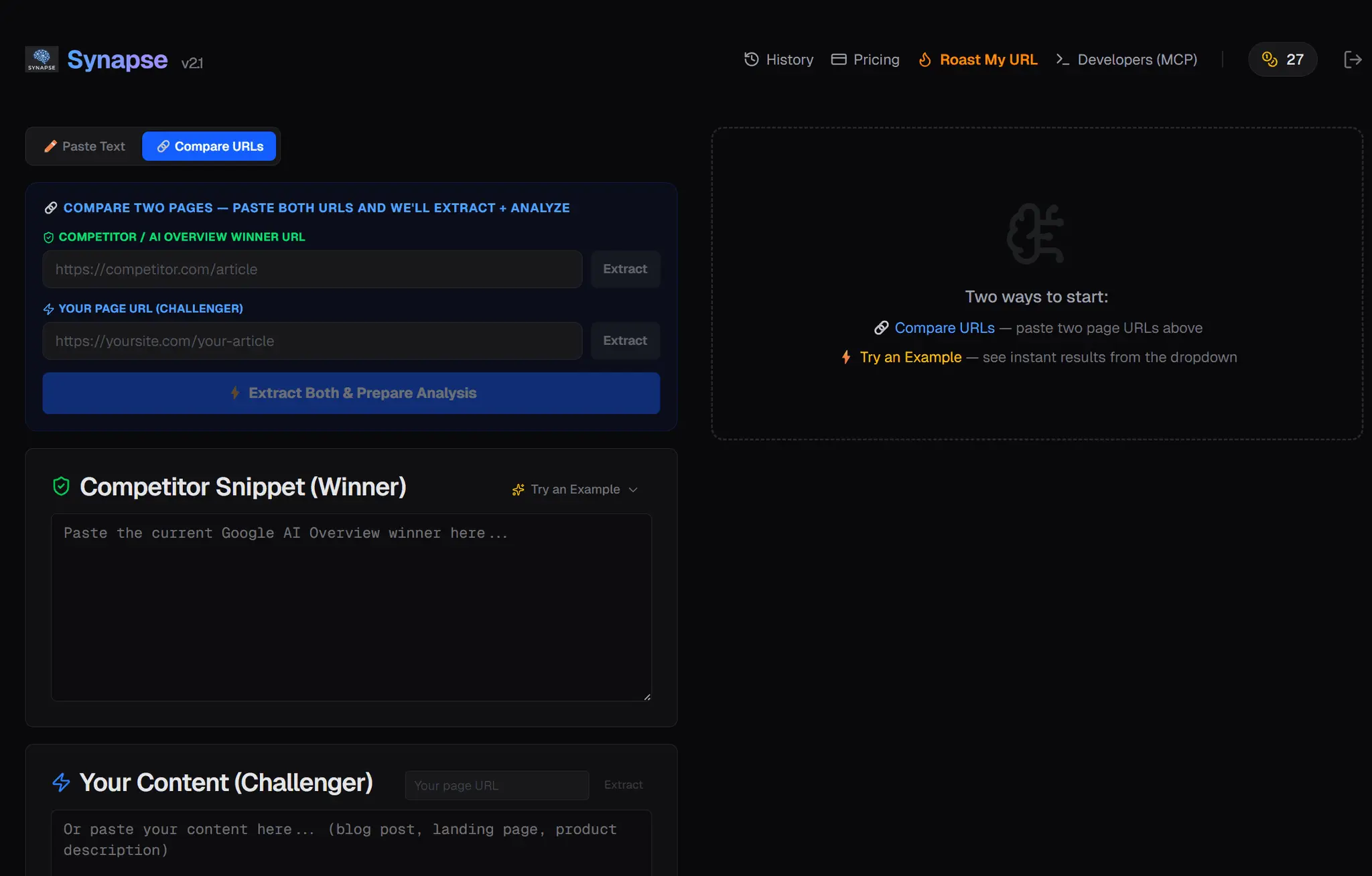Click the logout icon

(1353, 60)
